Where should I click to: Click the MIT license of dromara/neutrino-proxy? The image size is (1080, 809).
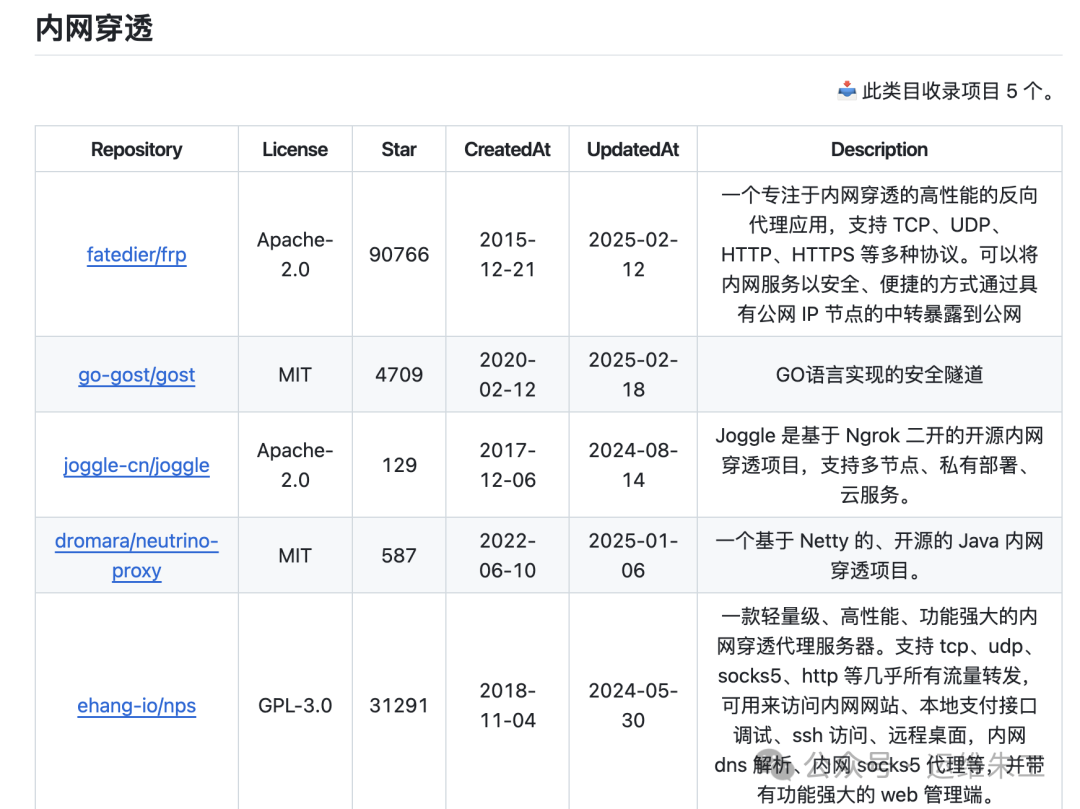295,556
